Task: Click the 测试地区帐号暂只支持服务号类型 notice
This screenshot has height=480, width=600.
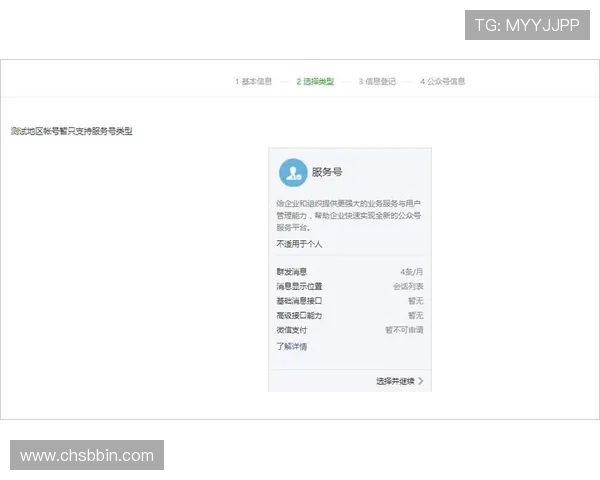Action: pyautogui.click(x=72, y=131)
